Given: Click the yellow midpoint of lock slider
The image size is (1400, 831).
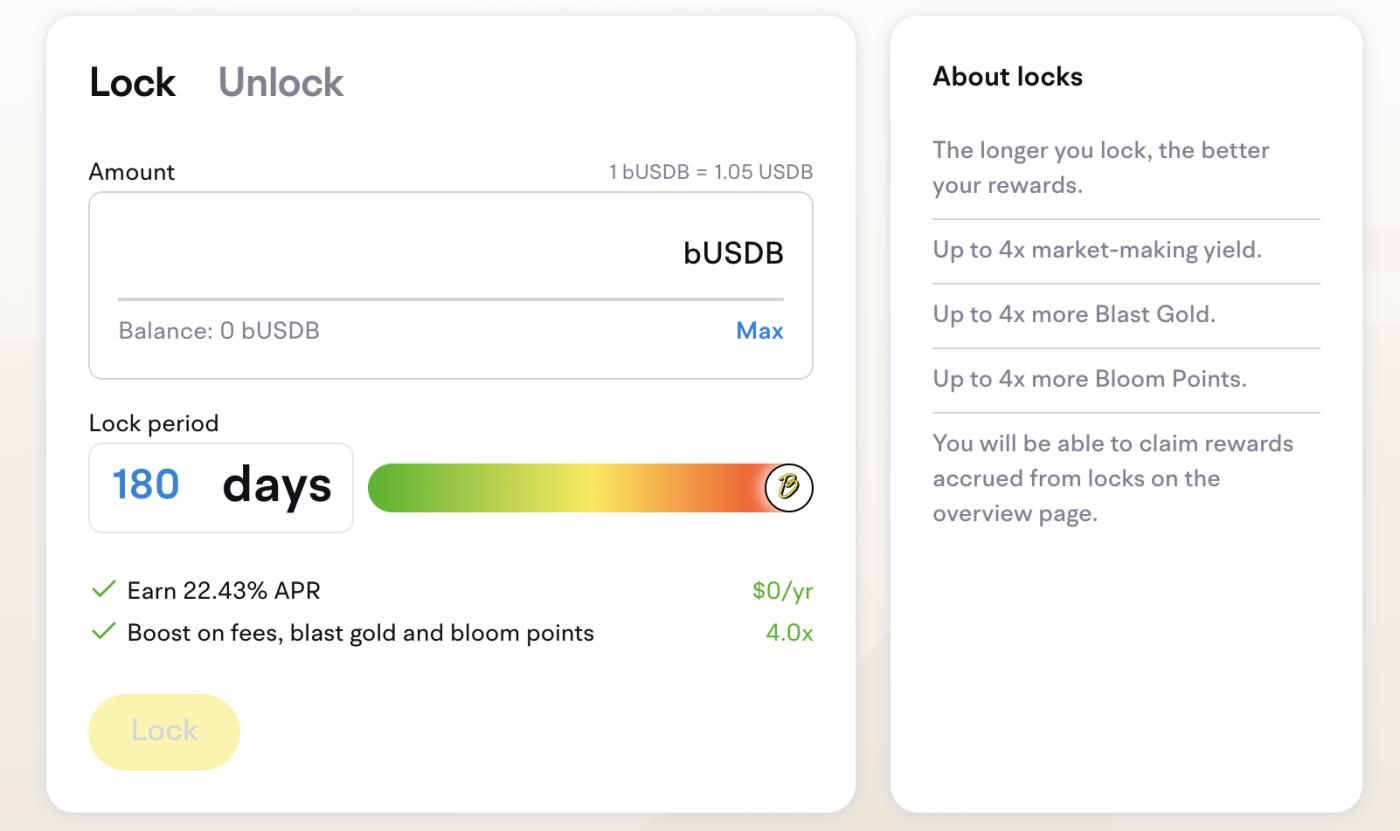Looking at the screenshot, I should coord(590,488).
